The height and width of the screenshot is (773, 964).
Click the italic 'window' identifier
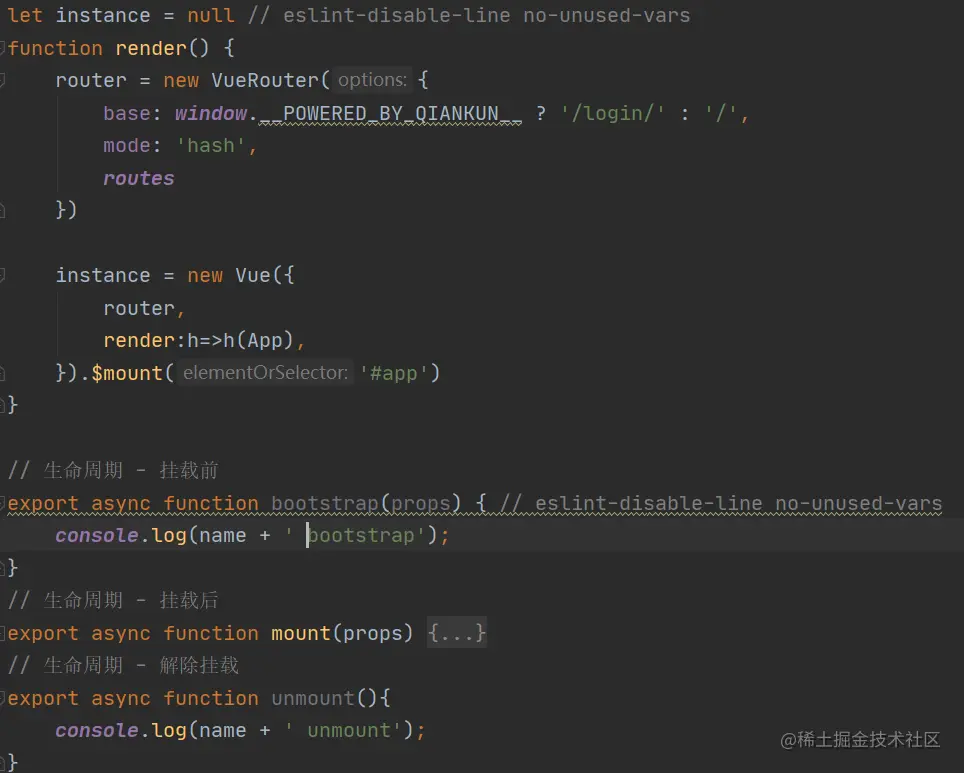(211, 113)
